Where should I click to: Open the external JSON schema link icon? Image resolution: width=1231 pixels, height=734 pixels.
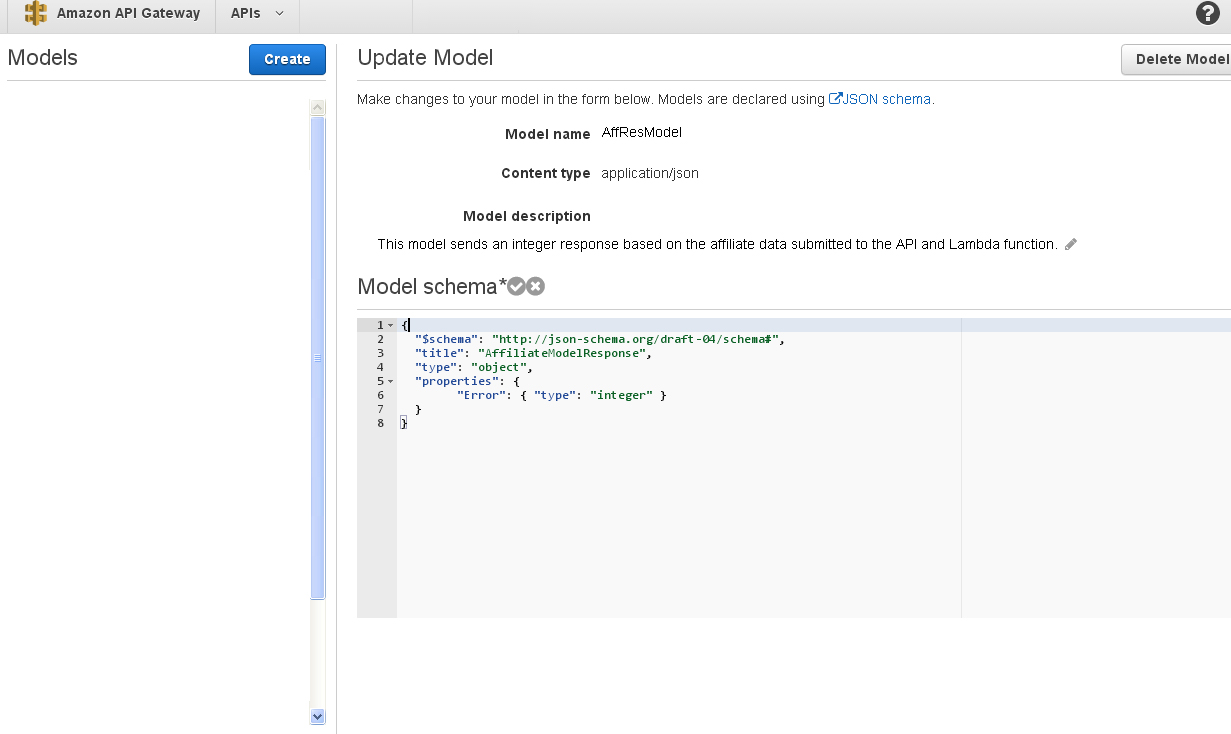click(x=835, y=99)
